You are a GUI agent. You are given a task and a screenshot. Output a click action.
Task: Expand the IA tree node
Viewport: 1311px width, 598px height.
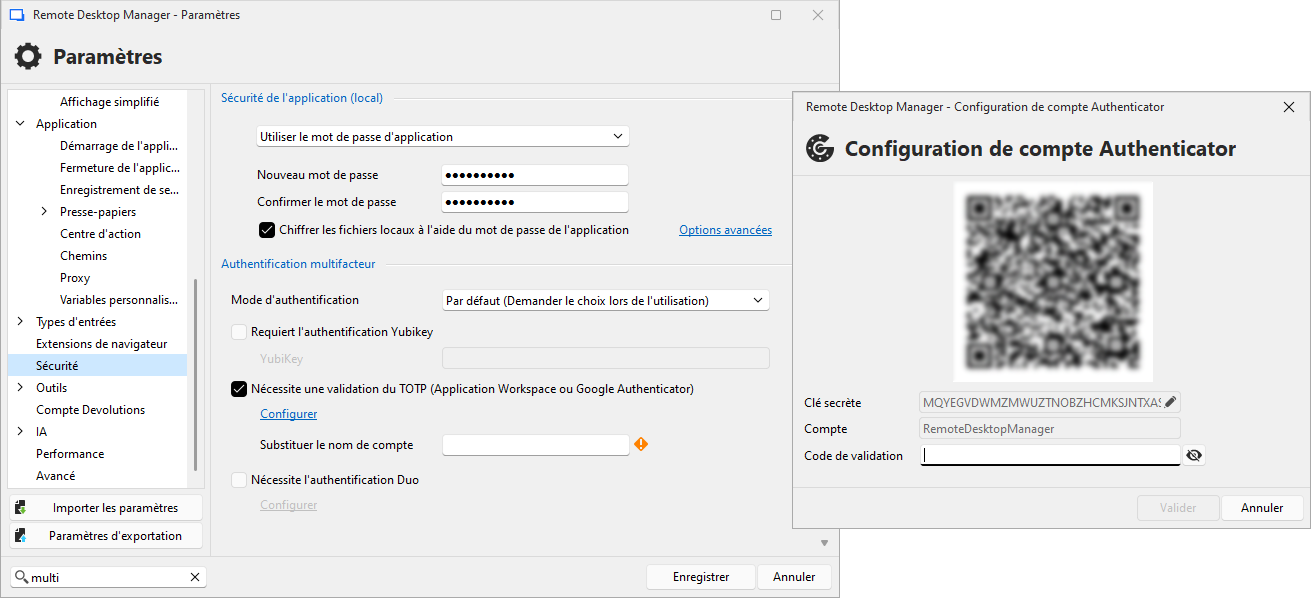coord(20,432)
